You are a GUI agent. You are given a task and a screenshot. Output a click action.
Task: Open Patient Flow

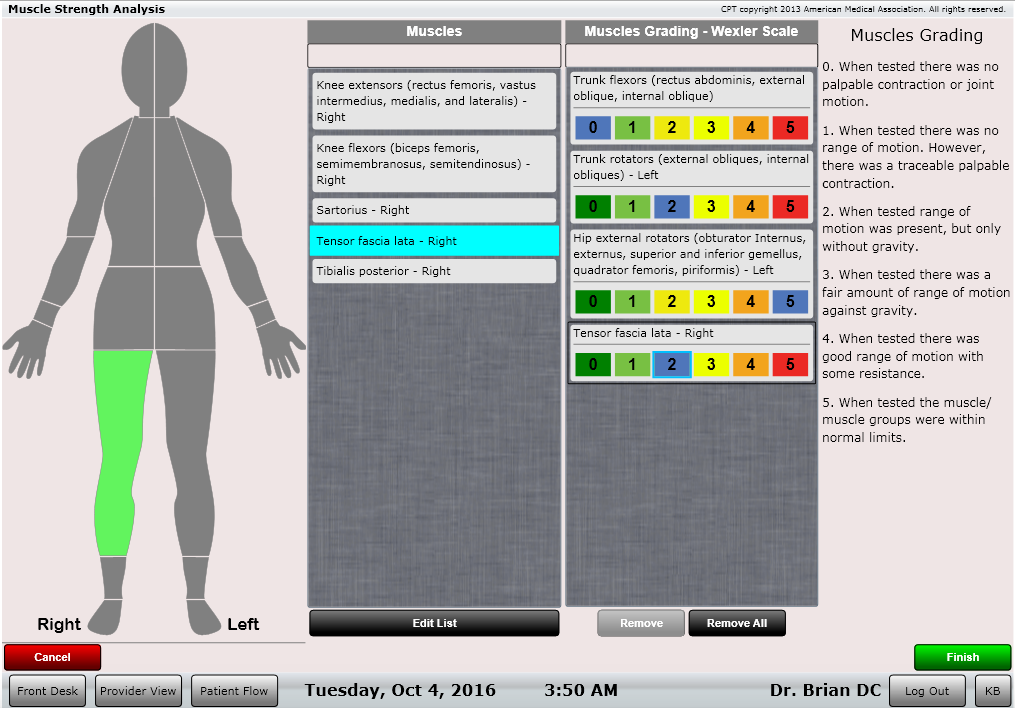(x=234, y=690)
